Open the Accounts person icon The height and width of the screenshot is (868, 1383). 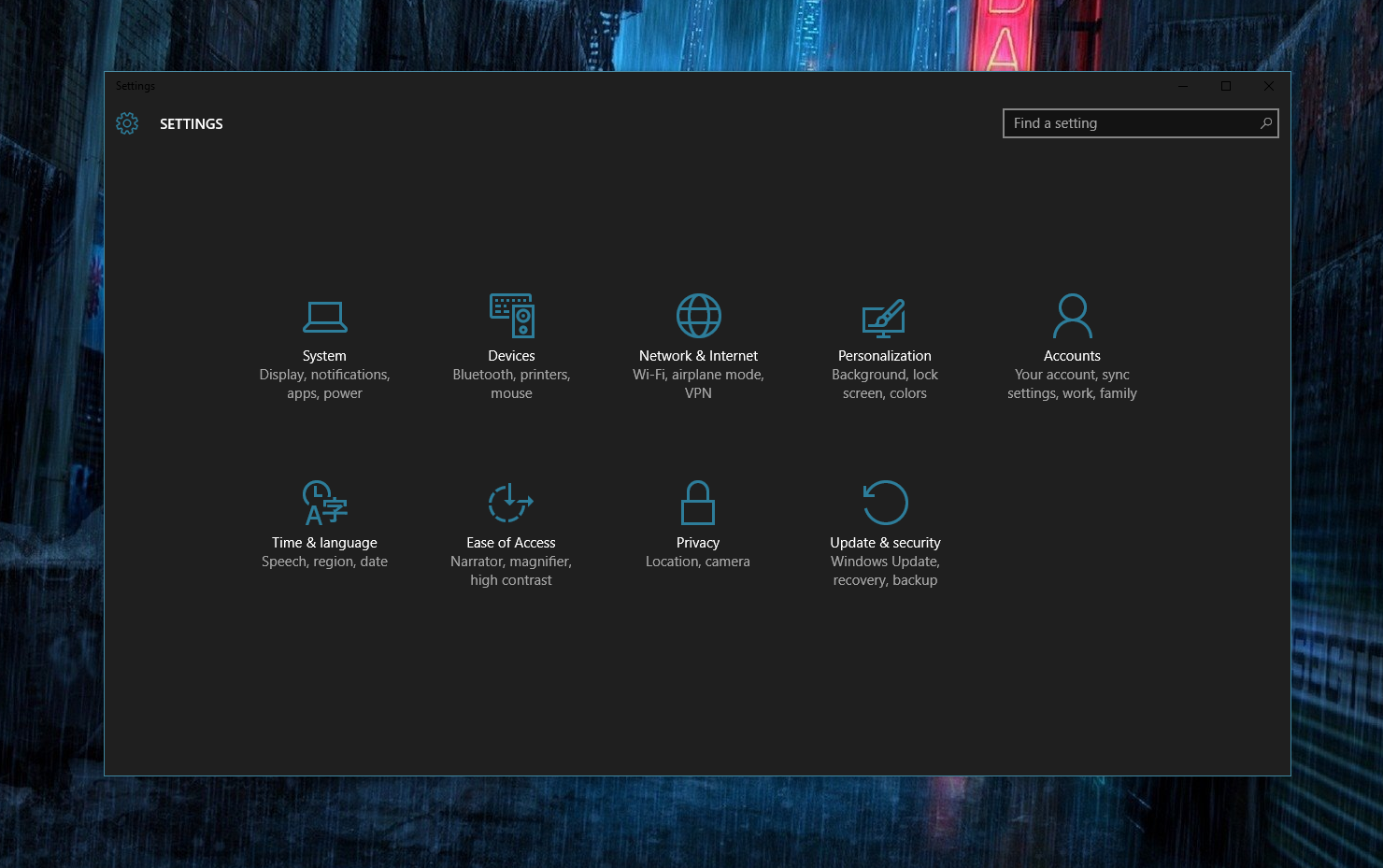point(1072,316)
